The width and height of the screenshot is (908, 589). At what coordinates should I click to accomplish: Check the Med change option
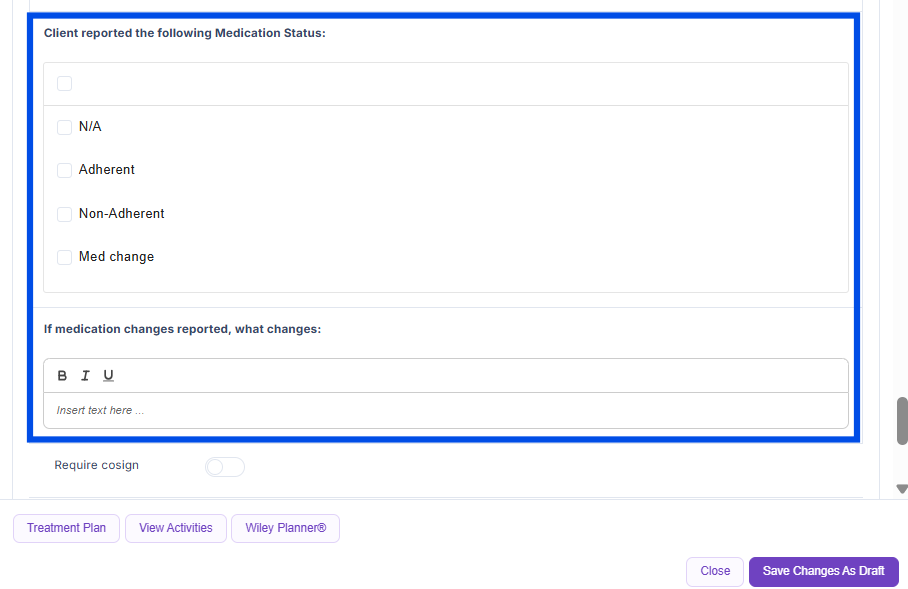65,257
